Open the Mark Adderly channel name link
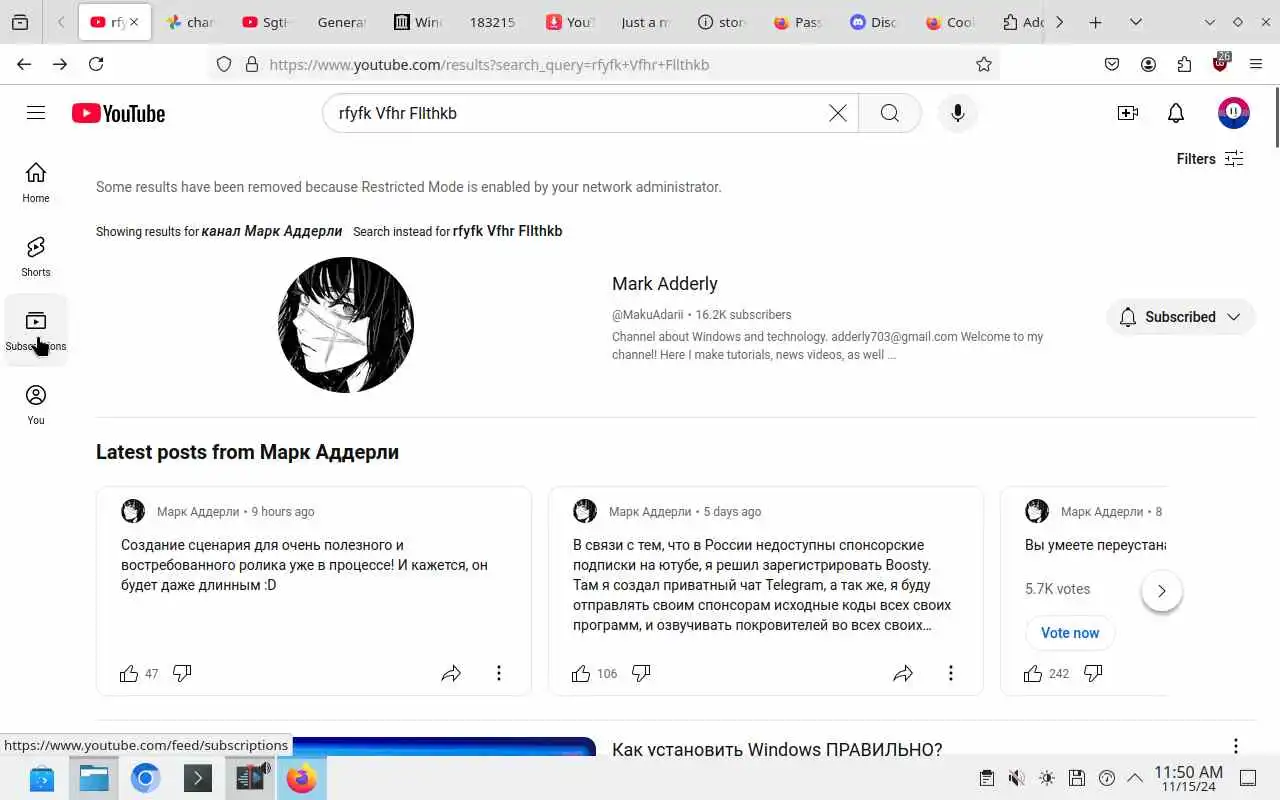 pos(665,284)
